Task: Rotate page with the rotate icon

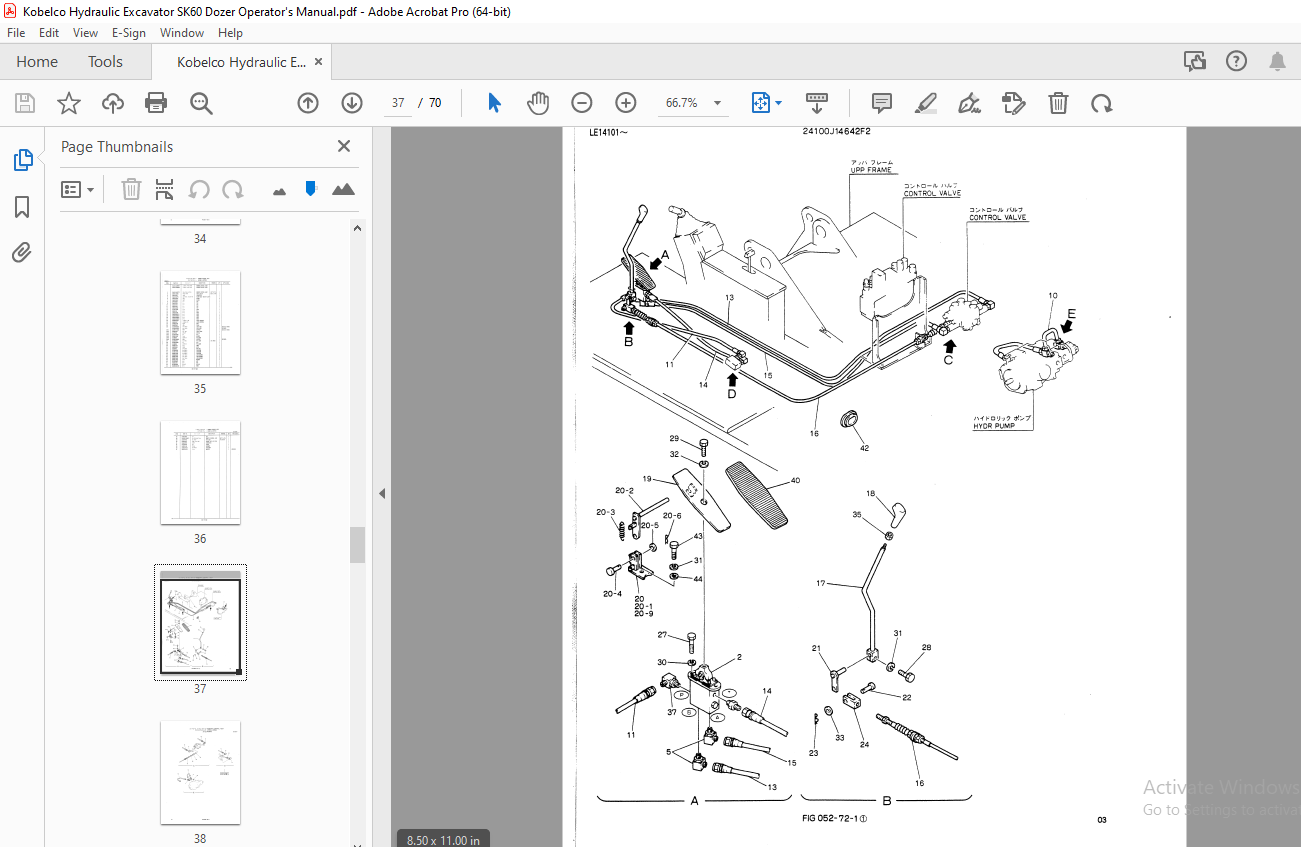Action: pos(1101,103)
